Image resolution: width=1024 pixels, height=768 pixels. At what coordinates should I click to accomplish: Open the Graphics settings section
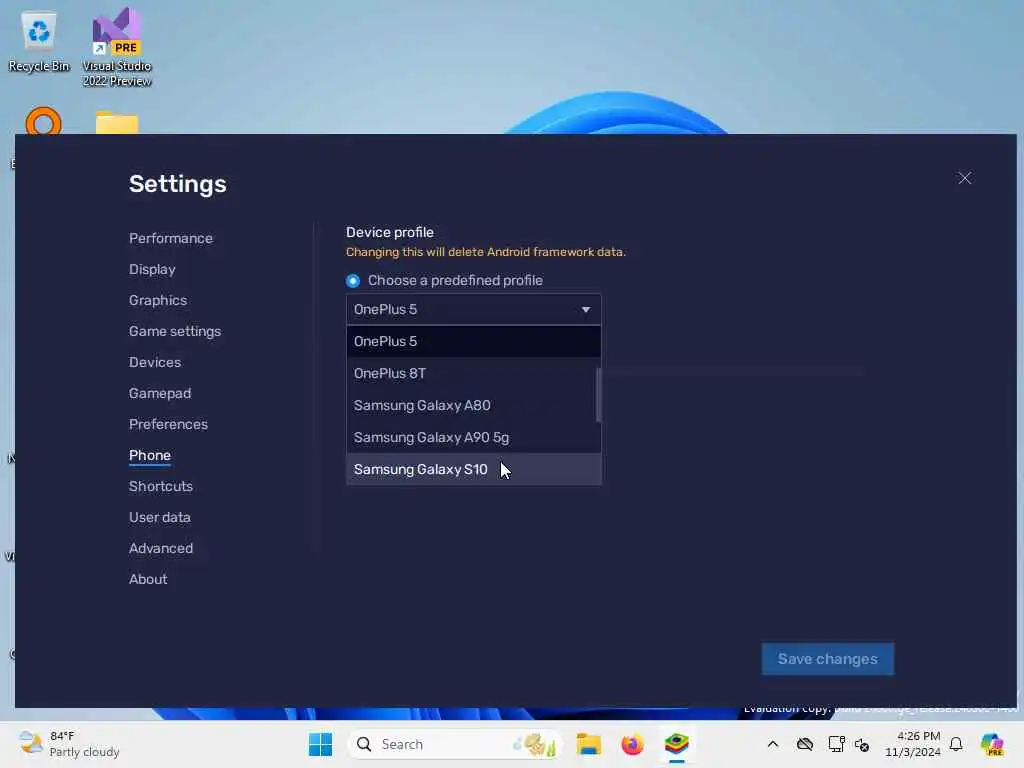(x=158, y=300)
